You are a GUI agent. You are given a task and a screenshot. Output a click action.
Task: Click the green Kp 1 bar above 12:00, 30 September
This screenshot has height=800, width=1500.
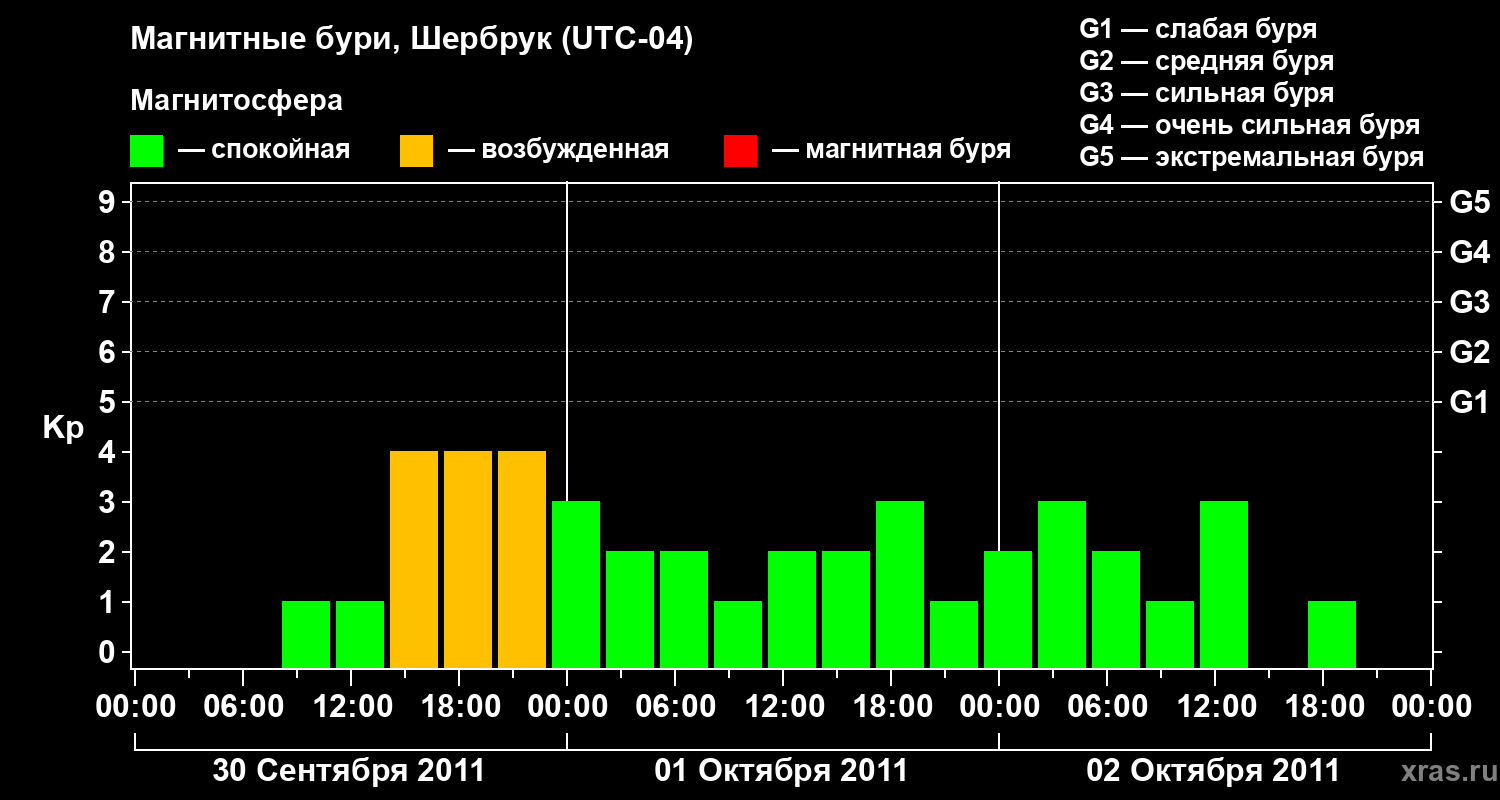[x=360, y=634]
